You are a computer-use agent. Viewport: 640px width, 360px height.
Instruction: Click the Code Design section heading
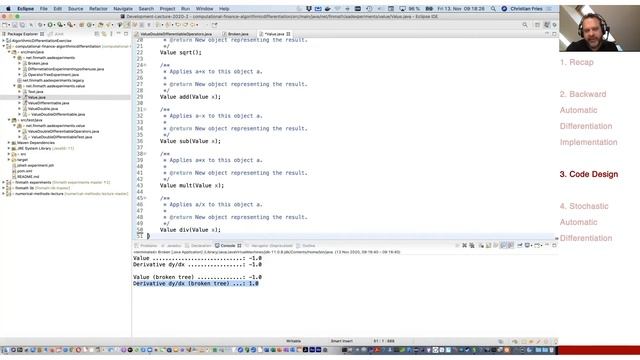[x=589, y=174]
